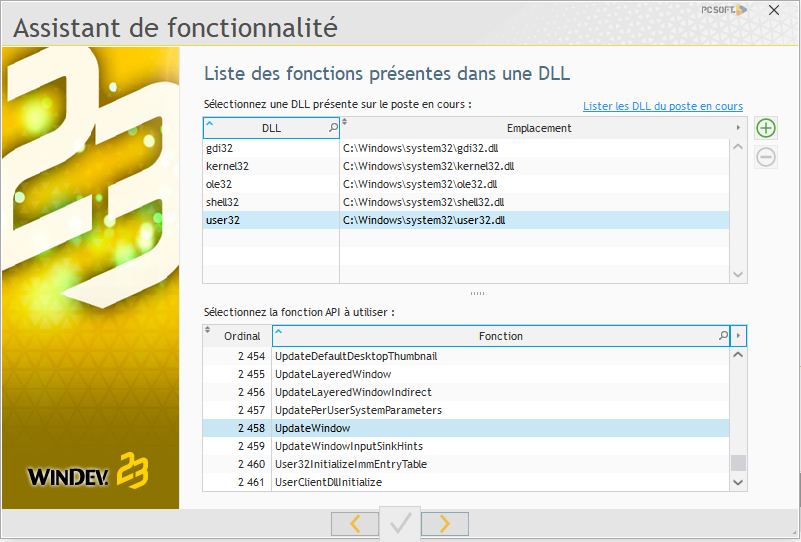
Task: Click path C:\Windows\system32\shell32.dll
Action: click(x=423, y=202)
